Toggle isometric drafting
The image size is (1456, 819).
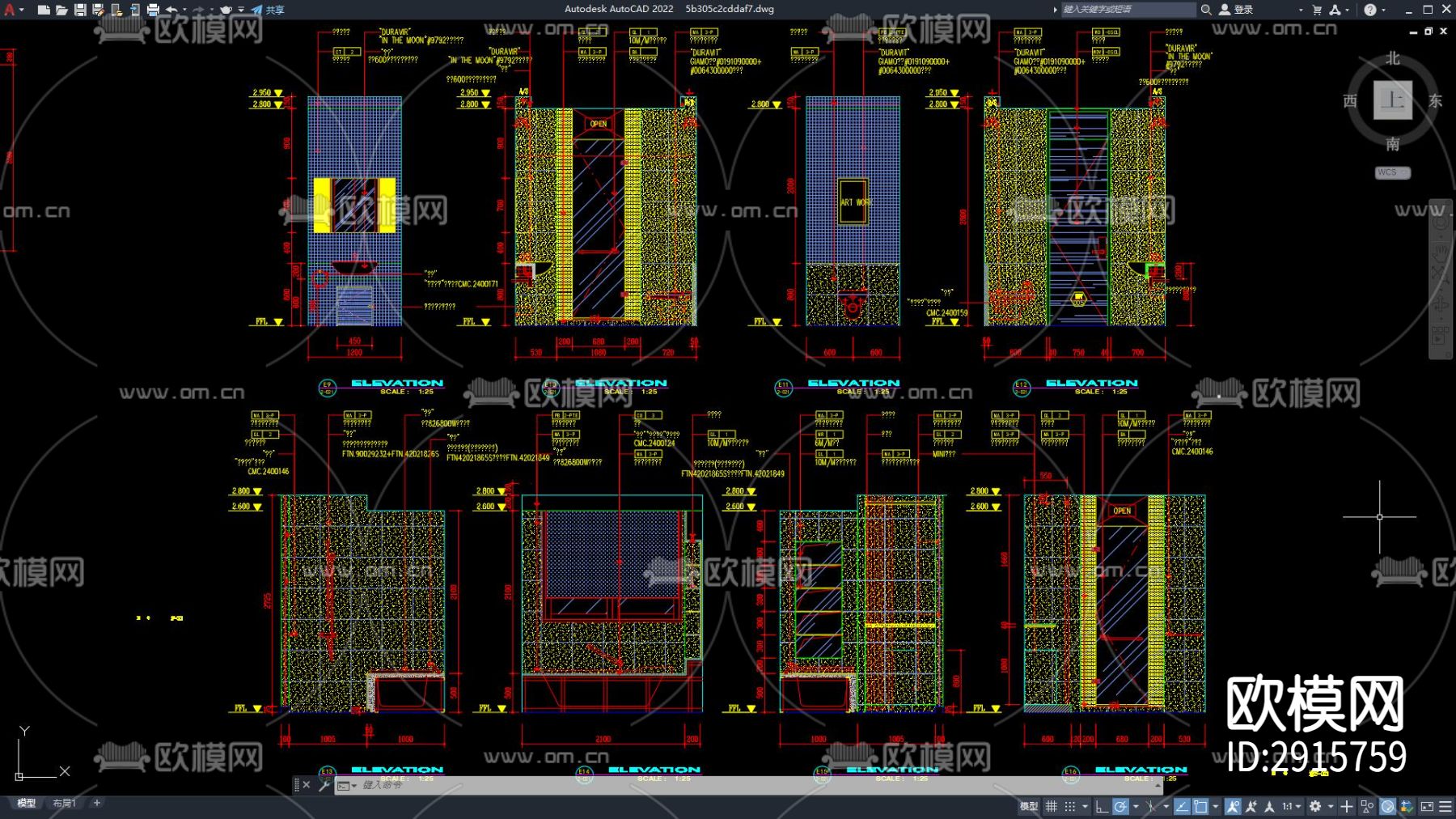(x=1150, y=806)
